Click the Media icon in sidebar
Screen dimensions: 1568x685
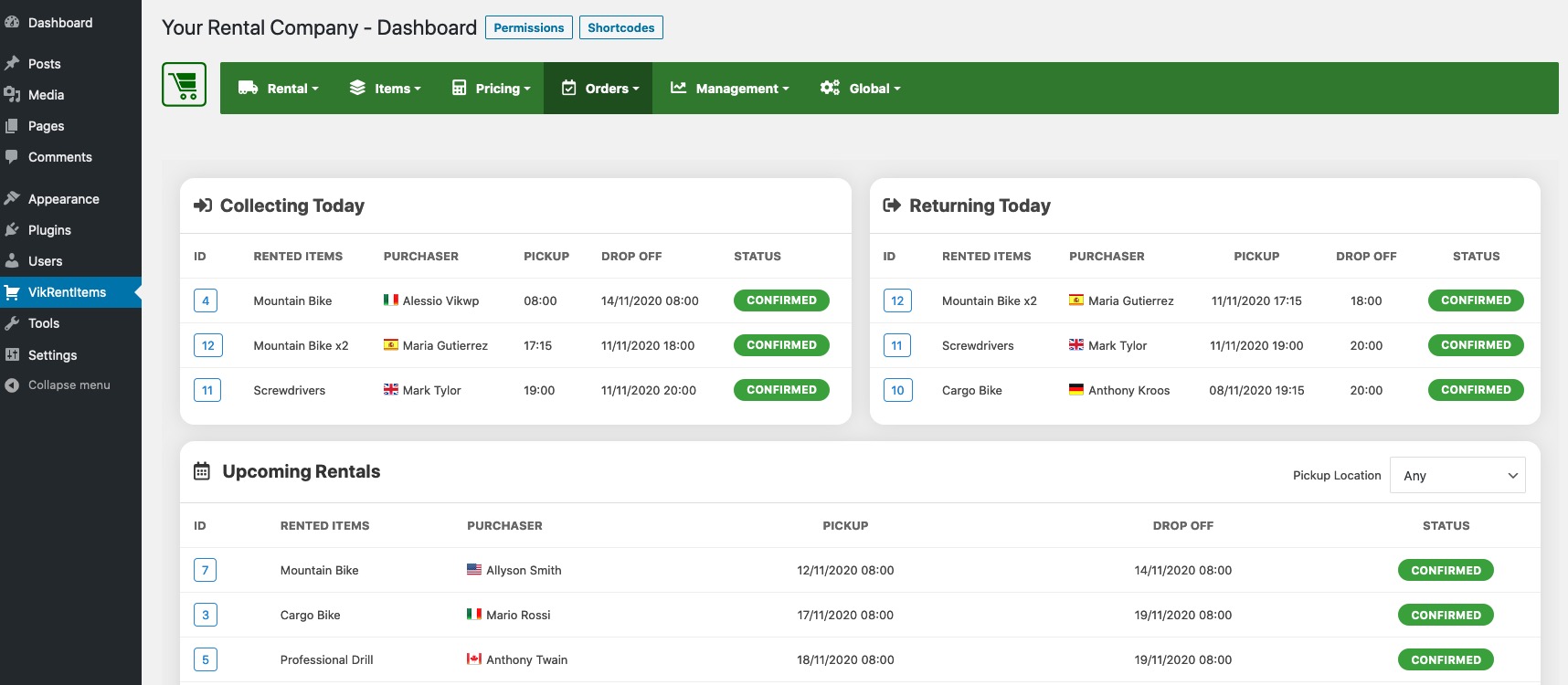coord(12,95)
